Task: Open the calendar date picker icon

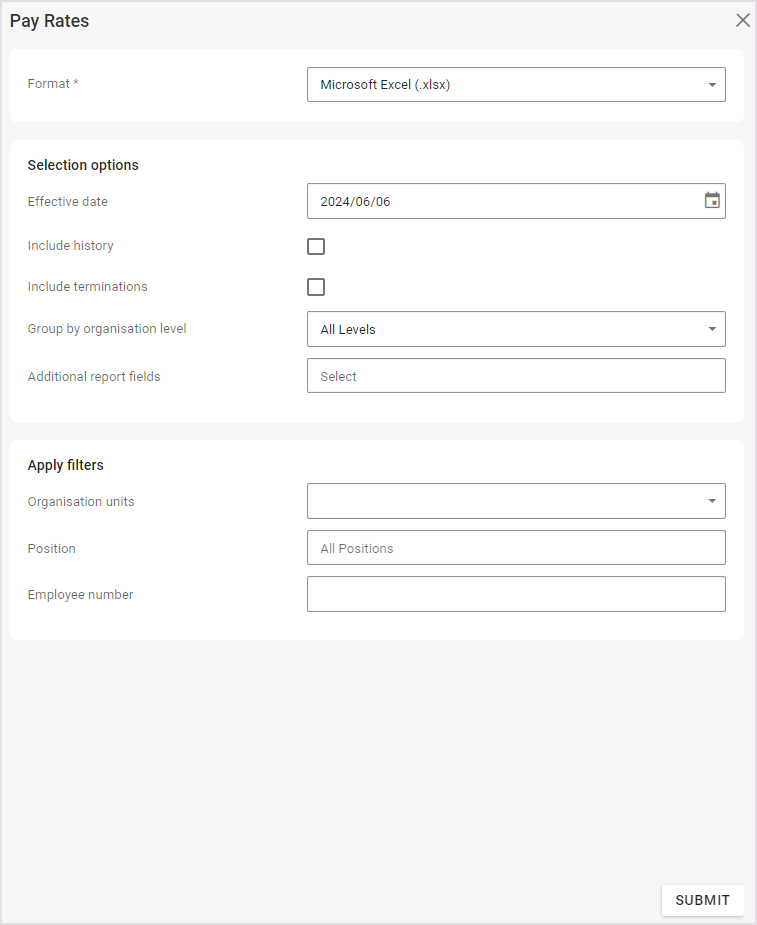Action: coord(712,201)
